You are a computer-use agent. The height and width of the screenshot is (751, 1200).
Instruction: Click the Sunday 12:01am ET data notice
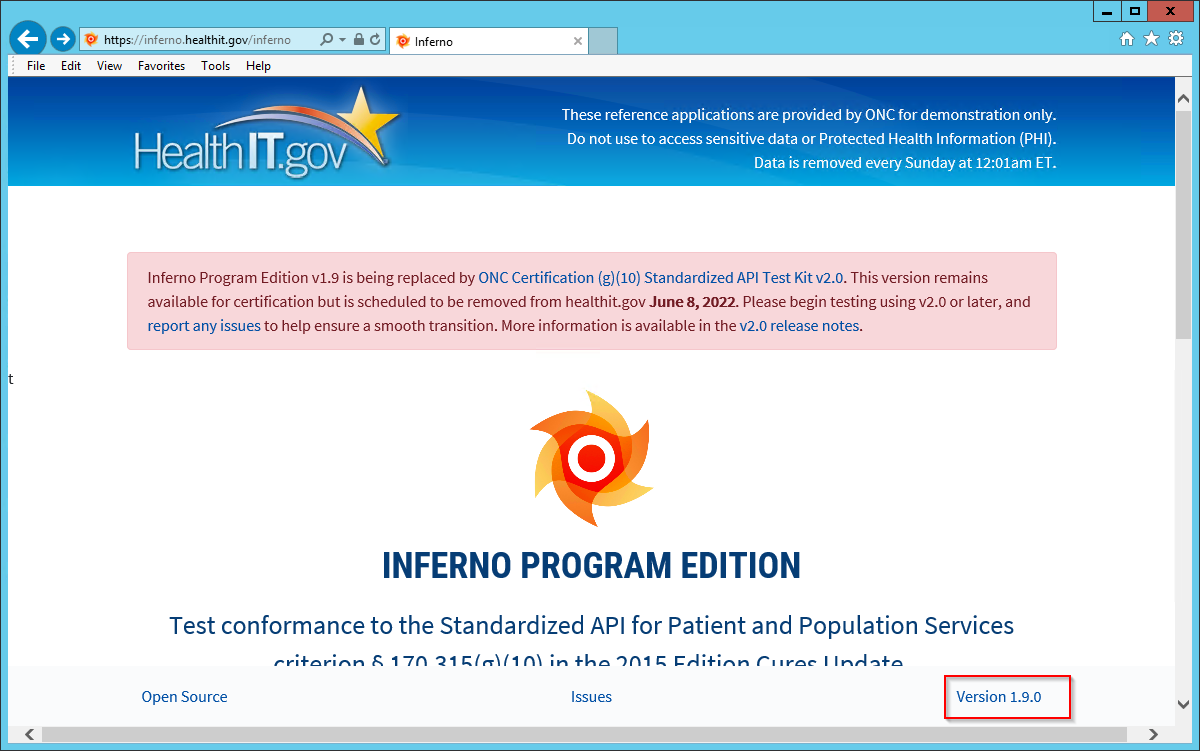coord(905,162)
